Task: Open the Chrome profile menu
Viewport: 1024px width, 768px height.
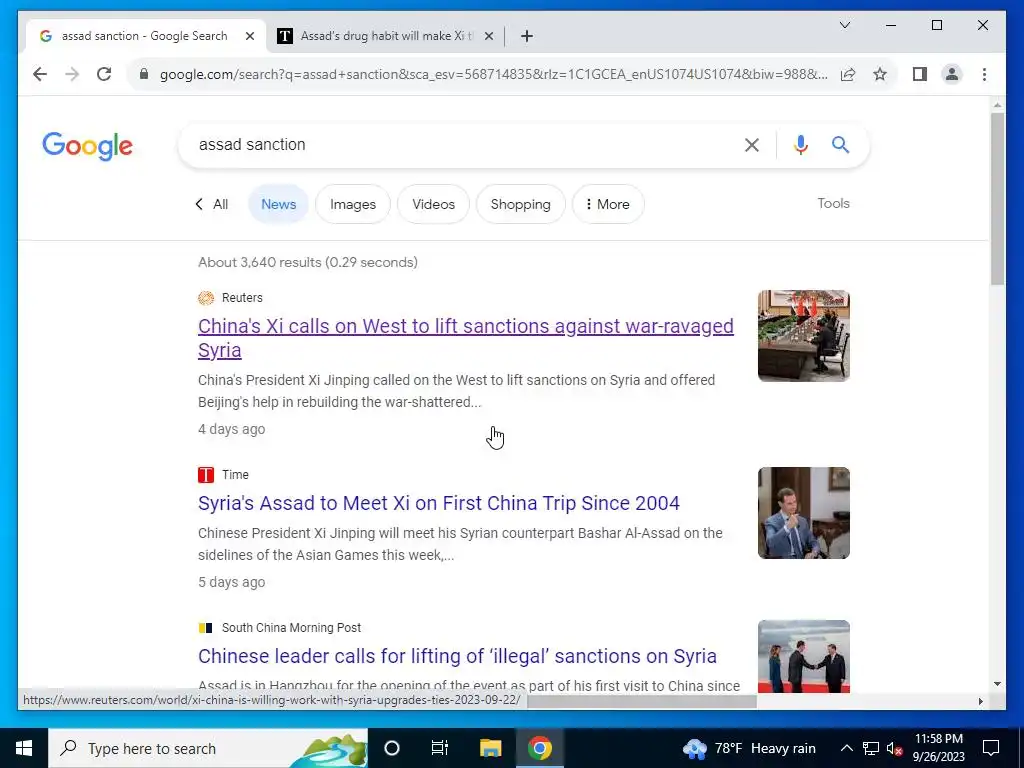Action: (952, 74)
